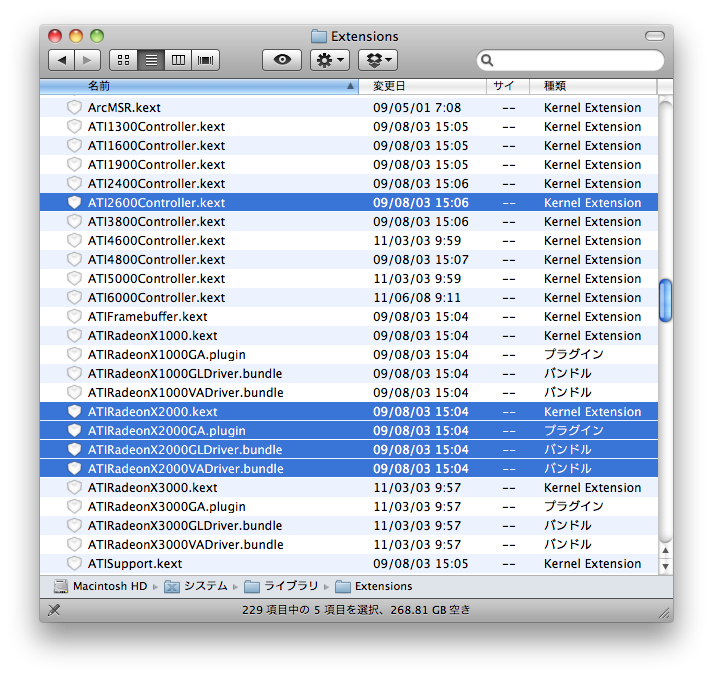Screen dimensions: 713x677
Task: Click the icon of ATI5000Controller.kext
Action: [x=74, y=278]
